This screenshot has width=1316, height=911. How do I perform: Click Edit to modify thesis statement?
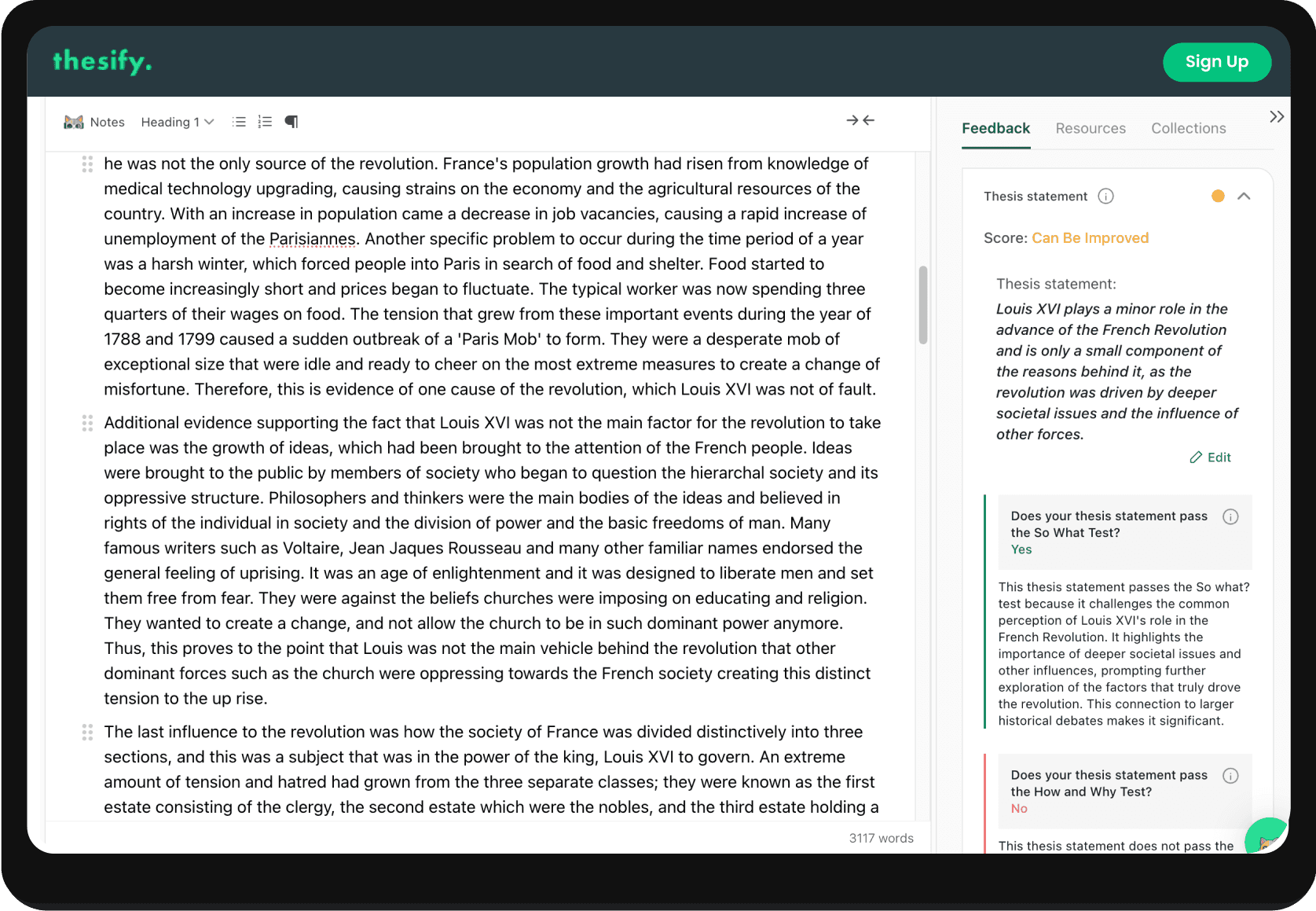(x=1210, y=457)
